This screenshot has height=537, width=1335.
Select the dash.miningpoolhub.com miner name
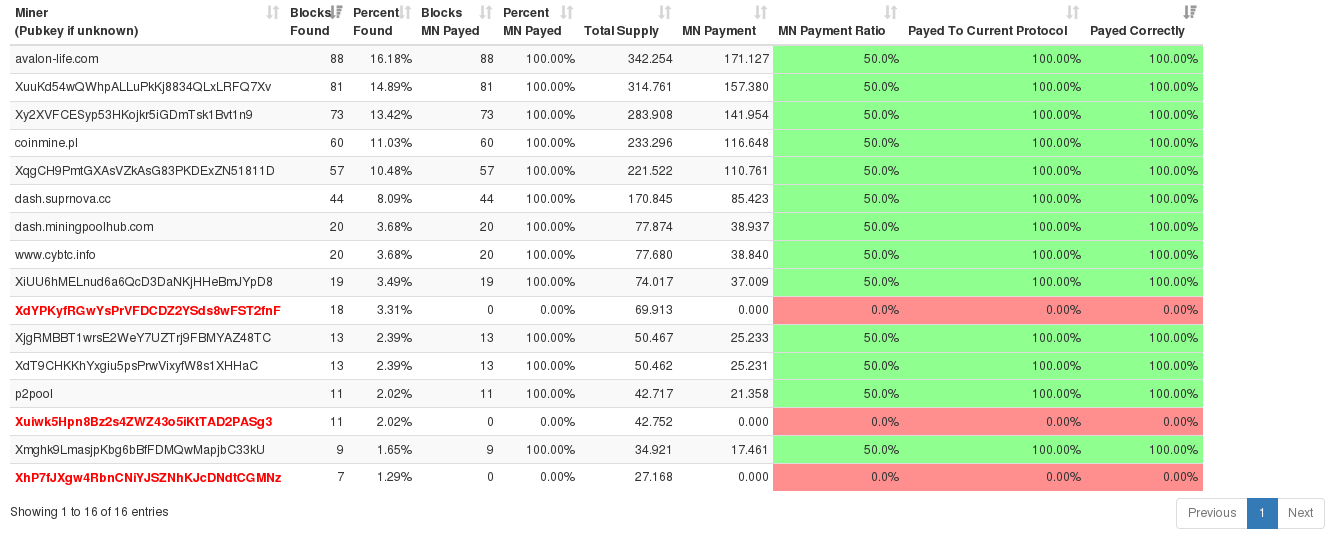pos(84,227)
